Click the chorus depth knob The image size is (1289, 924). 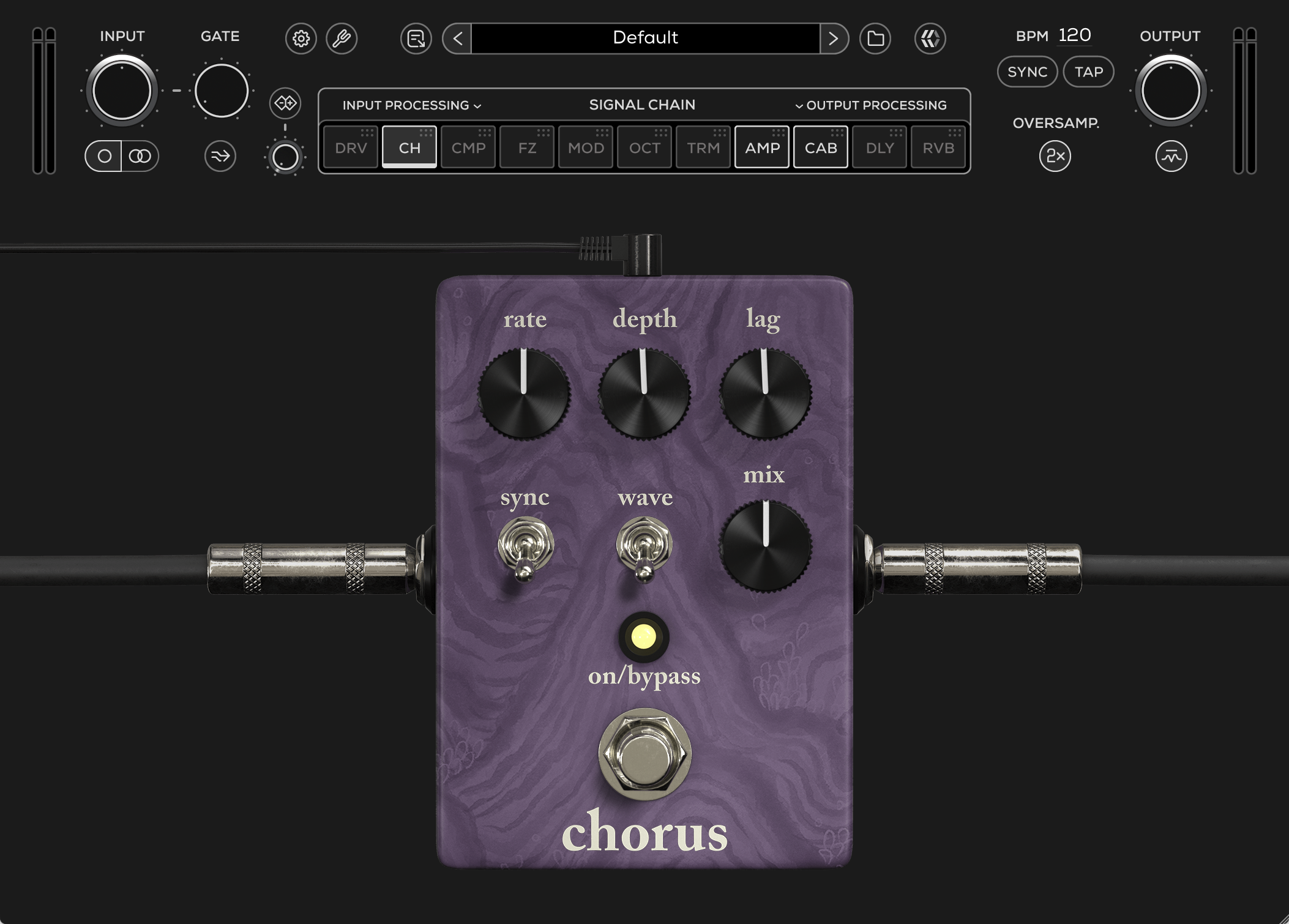coord(644,393)
